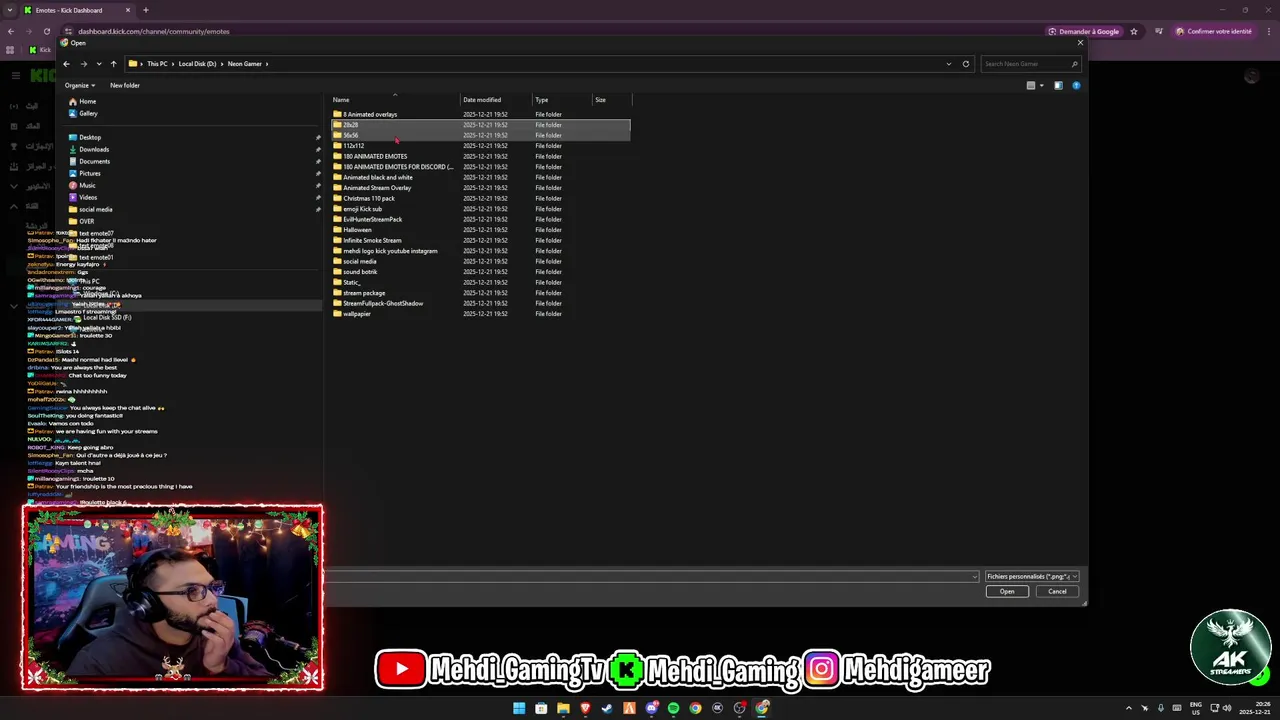Bookmark this page with the star
1280x720 pixels.
1133,31
